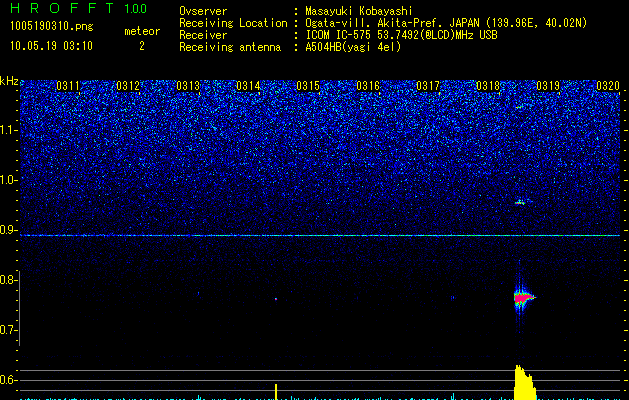Click the 0.8 kHz frequency tick label
The height and width of the screenshot is (400, 629).
9,280
